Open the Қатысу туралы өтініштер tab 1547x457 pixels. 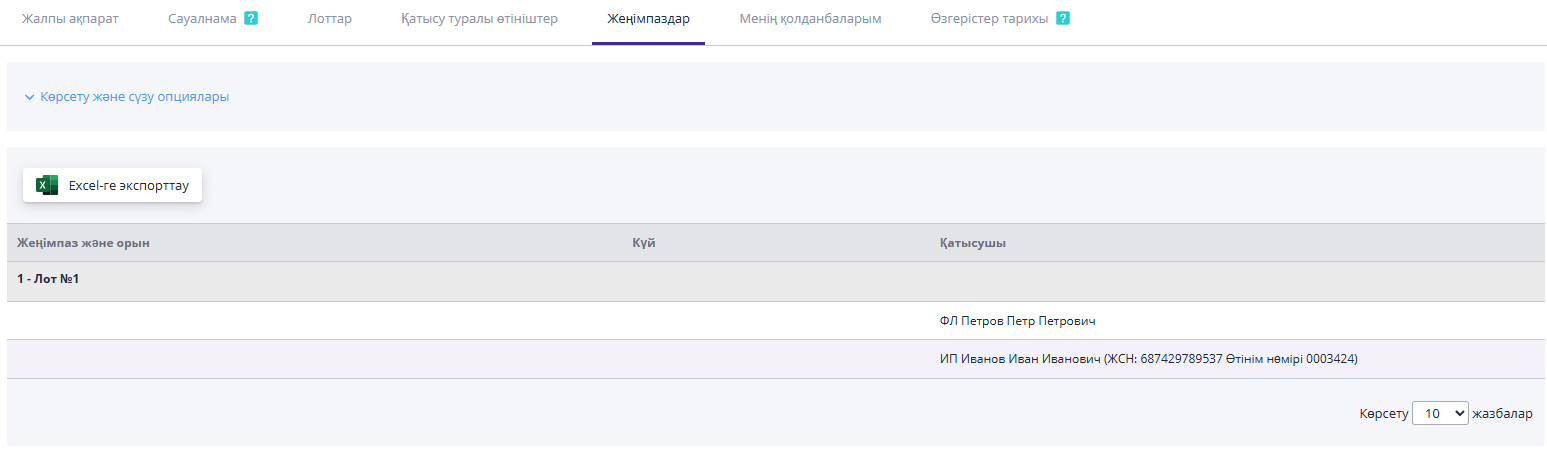pyautogui.click(x=479, y=18)
